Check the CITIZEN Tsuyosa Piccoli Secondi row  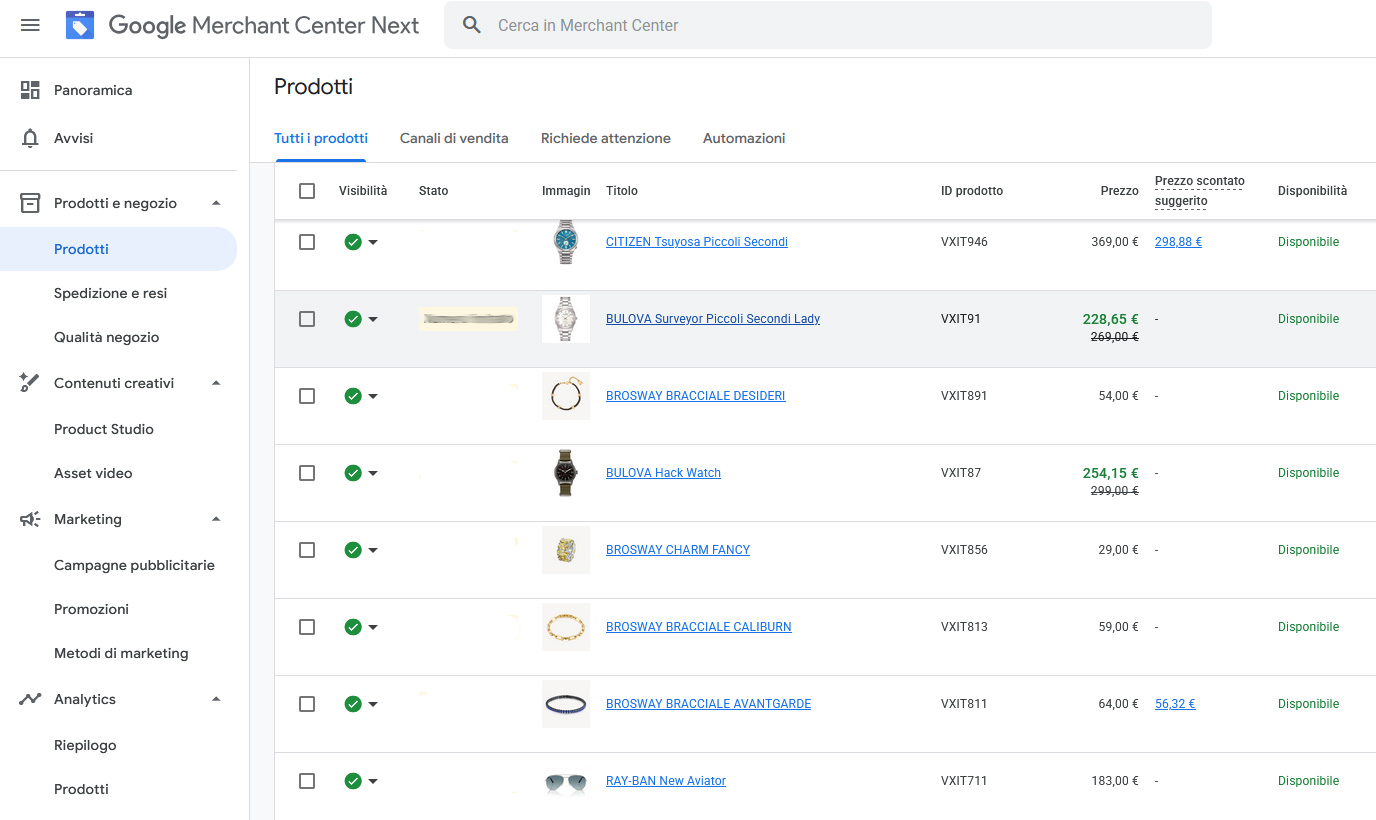coord(307,242)
